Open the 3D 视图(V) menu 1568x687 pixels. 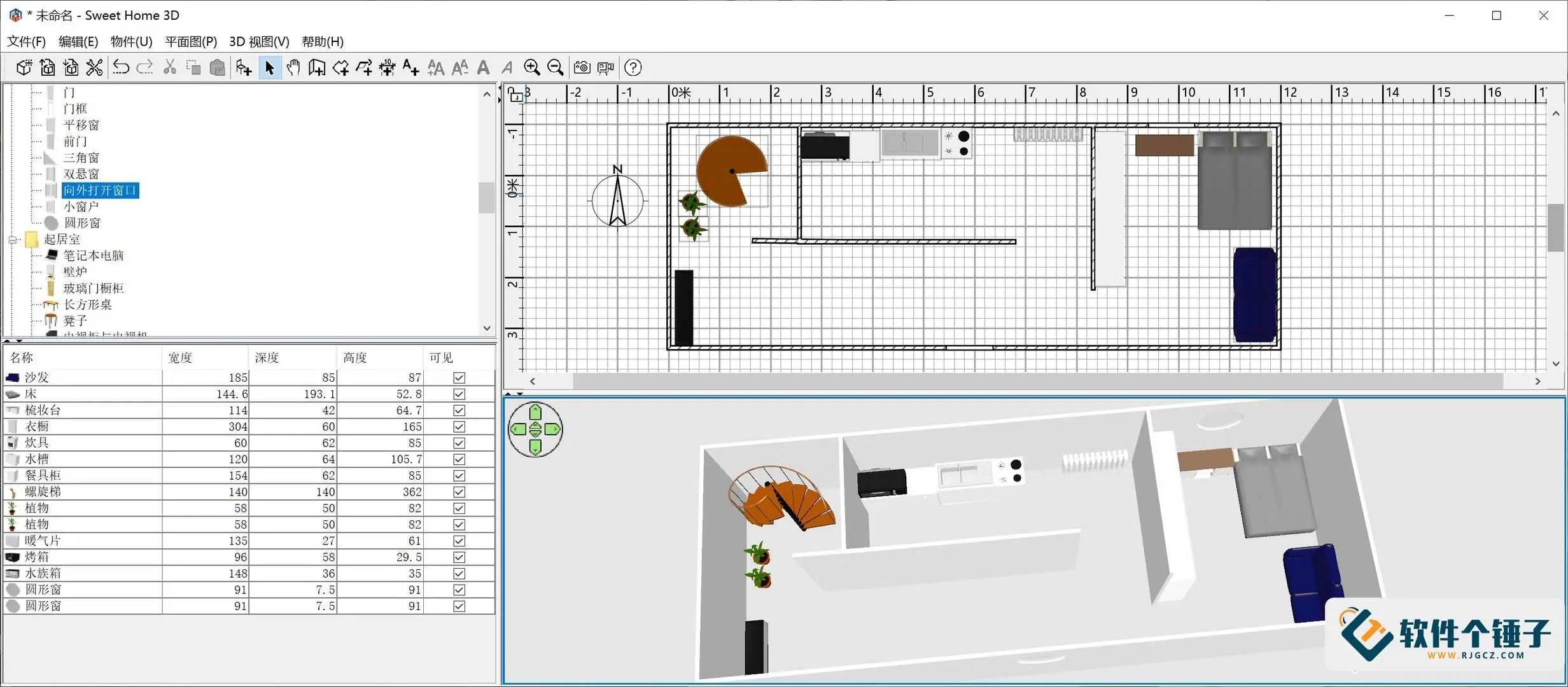[259, 41]
